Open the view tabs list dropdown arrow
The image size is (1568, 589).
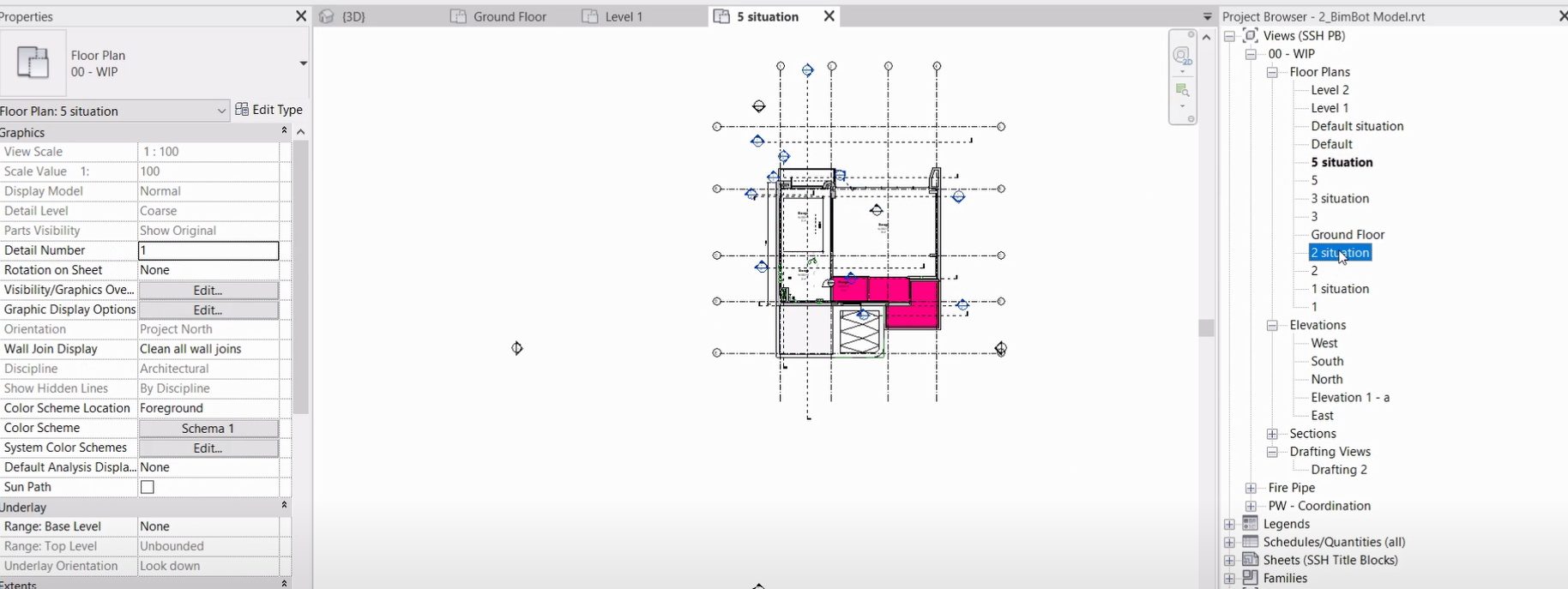point(1207,17)
